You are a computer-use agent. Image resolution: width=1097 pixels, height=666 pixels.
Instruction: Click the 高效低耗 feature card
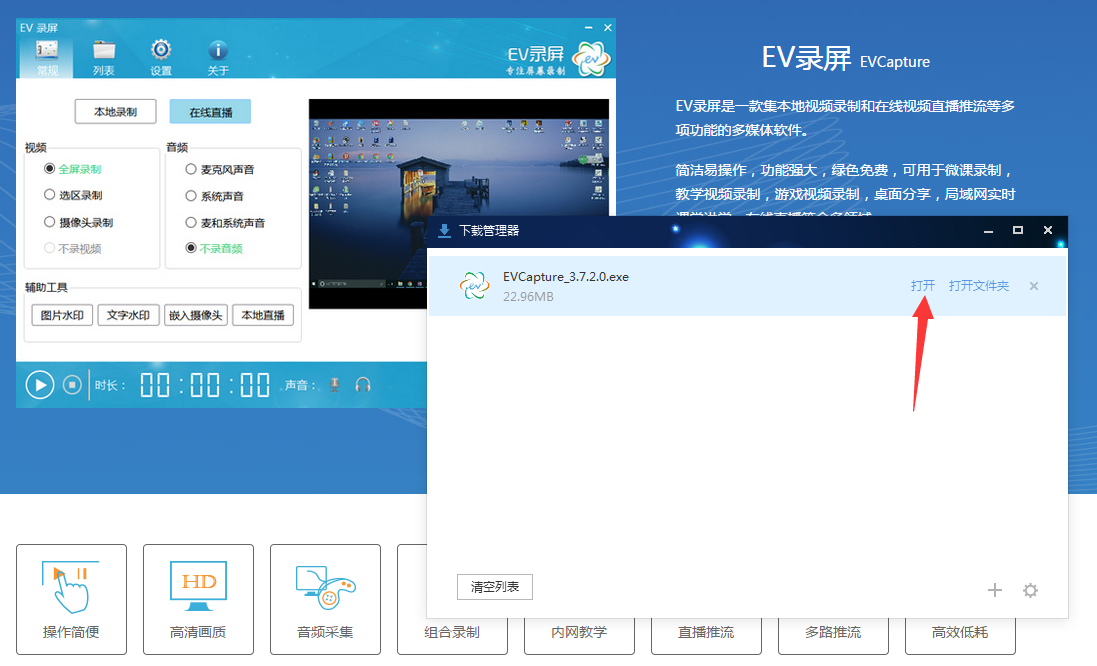point(960,635)
